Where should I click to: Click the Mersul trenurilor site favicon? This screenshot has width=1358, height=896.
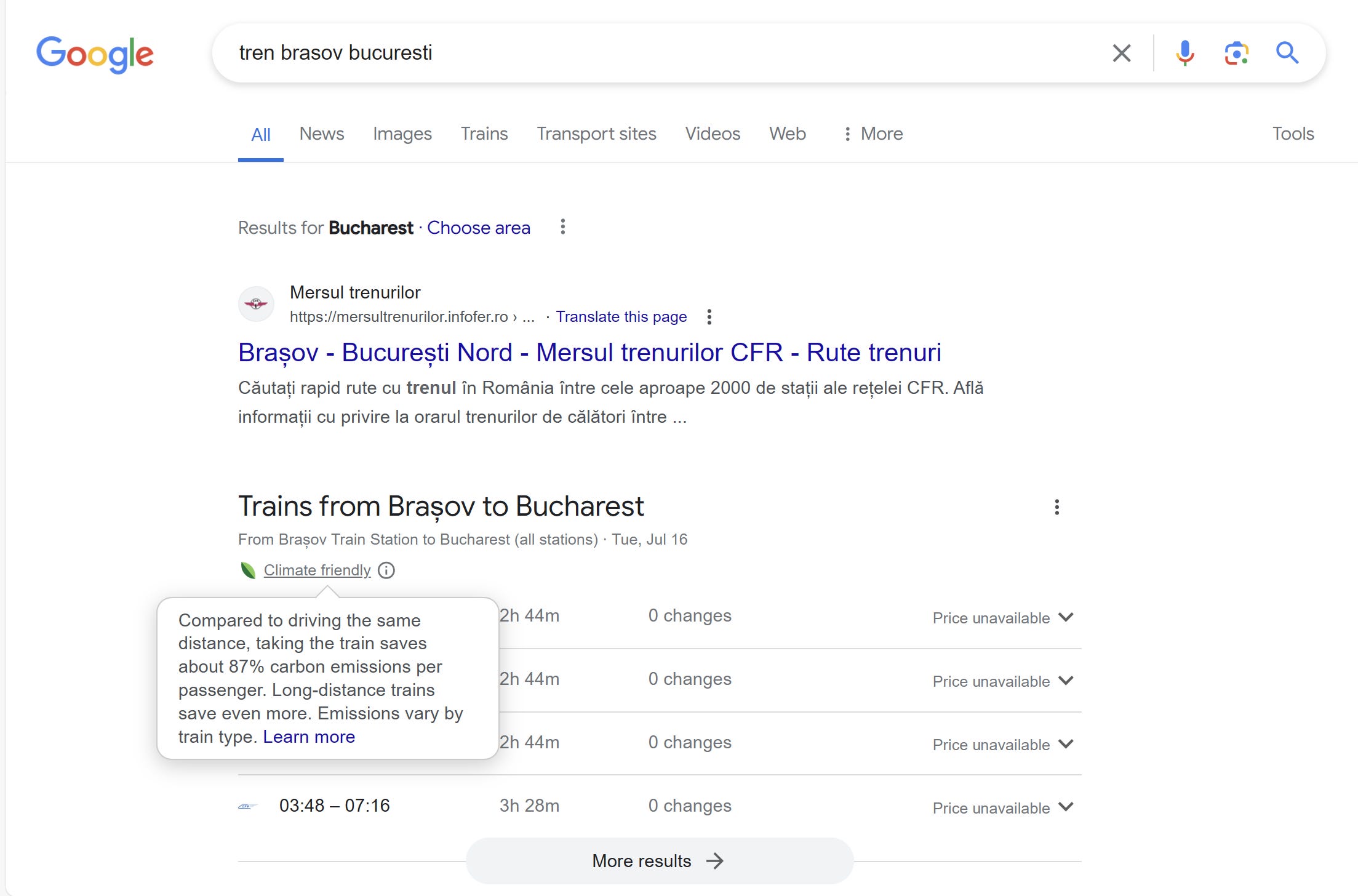256,303
